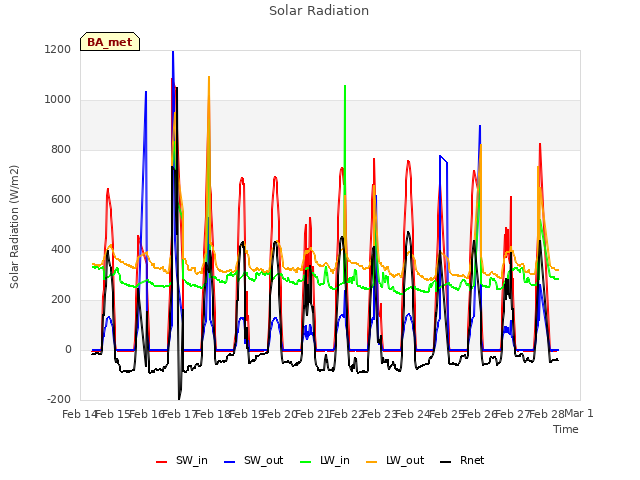Click the black Rnet legend swatch
Image resolution: width=640 pixels, height=480 pixels.
(446, 462)
